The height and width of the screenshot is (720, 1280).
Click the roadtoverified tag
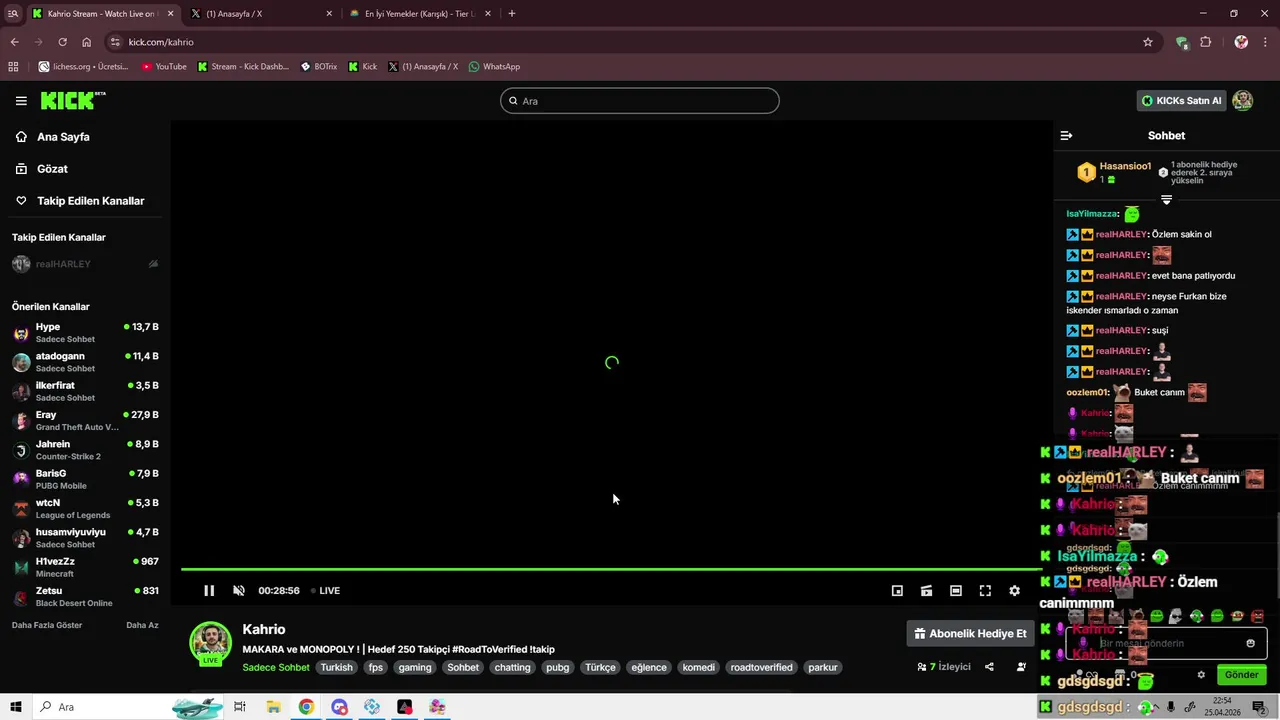pyautogui.click(x=761, y=668)
